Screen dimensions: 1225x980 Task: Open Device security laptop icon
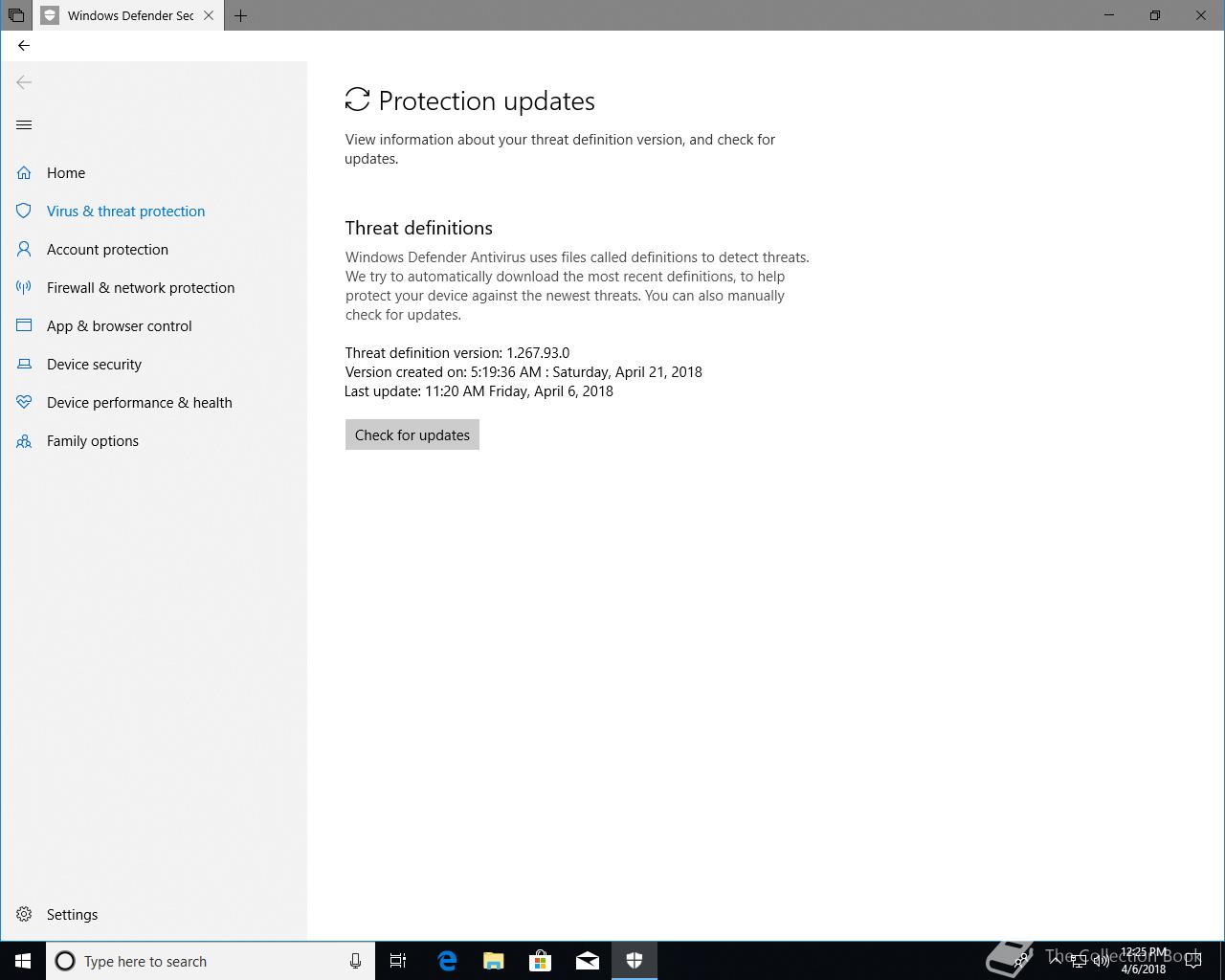24,365
